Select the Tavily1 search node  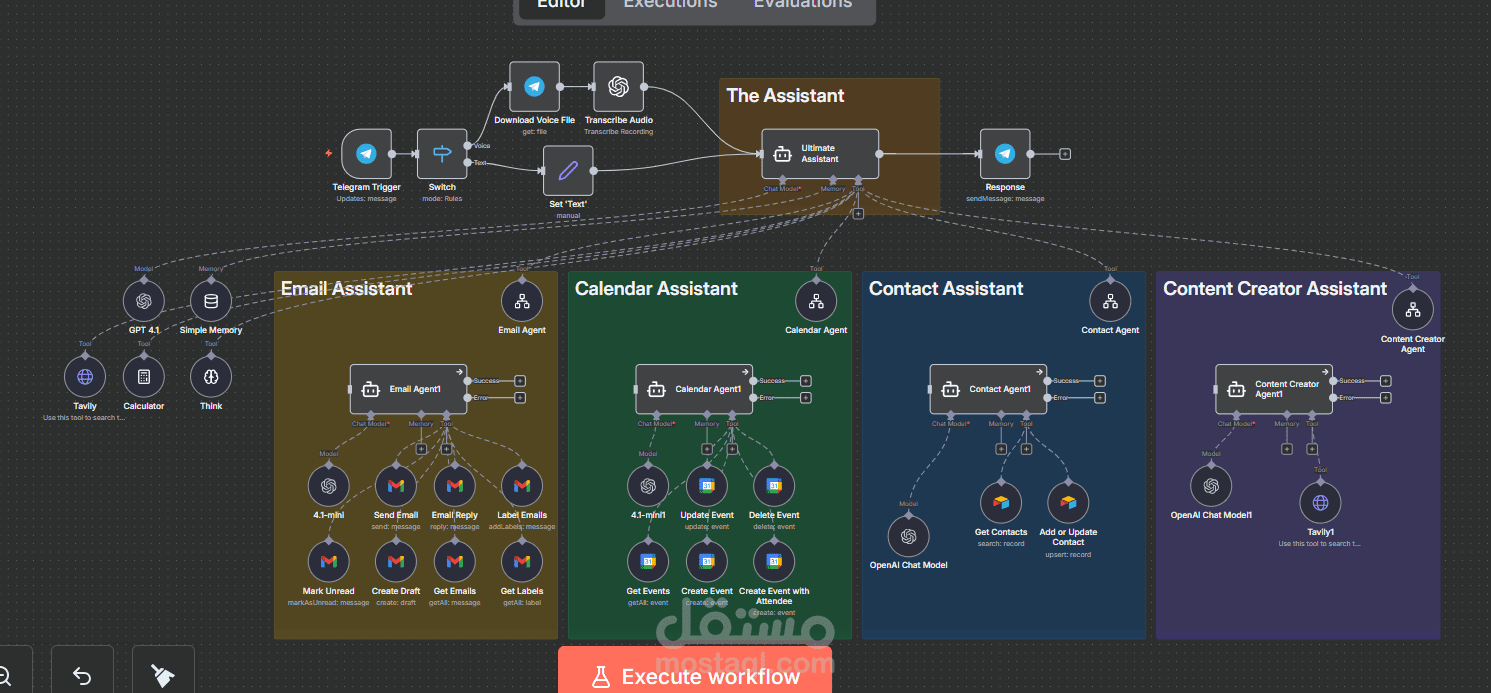click(x=1320, y=503)
